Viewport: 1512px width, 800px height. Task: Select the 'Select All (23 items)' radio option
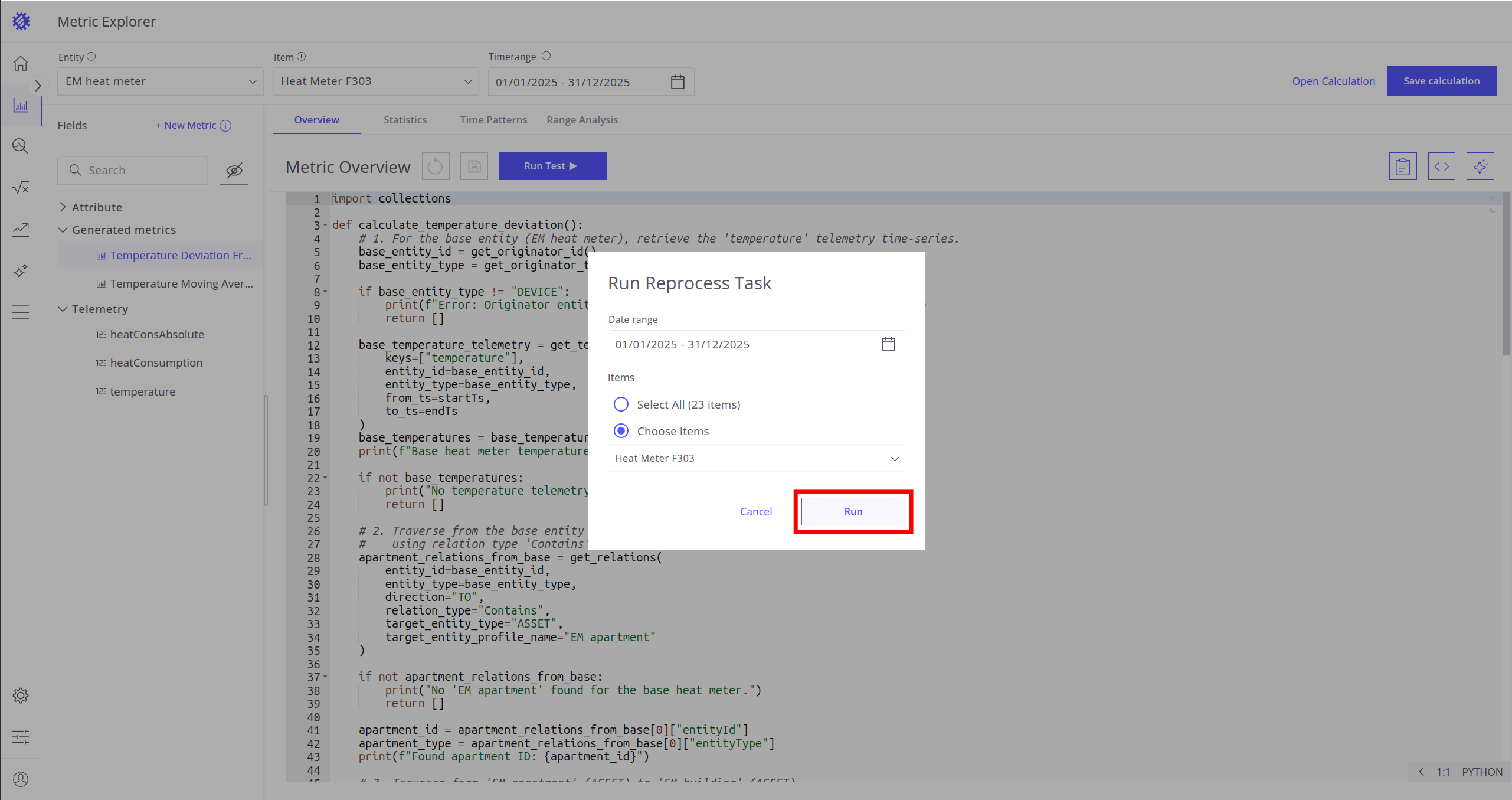(621, 404)
